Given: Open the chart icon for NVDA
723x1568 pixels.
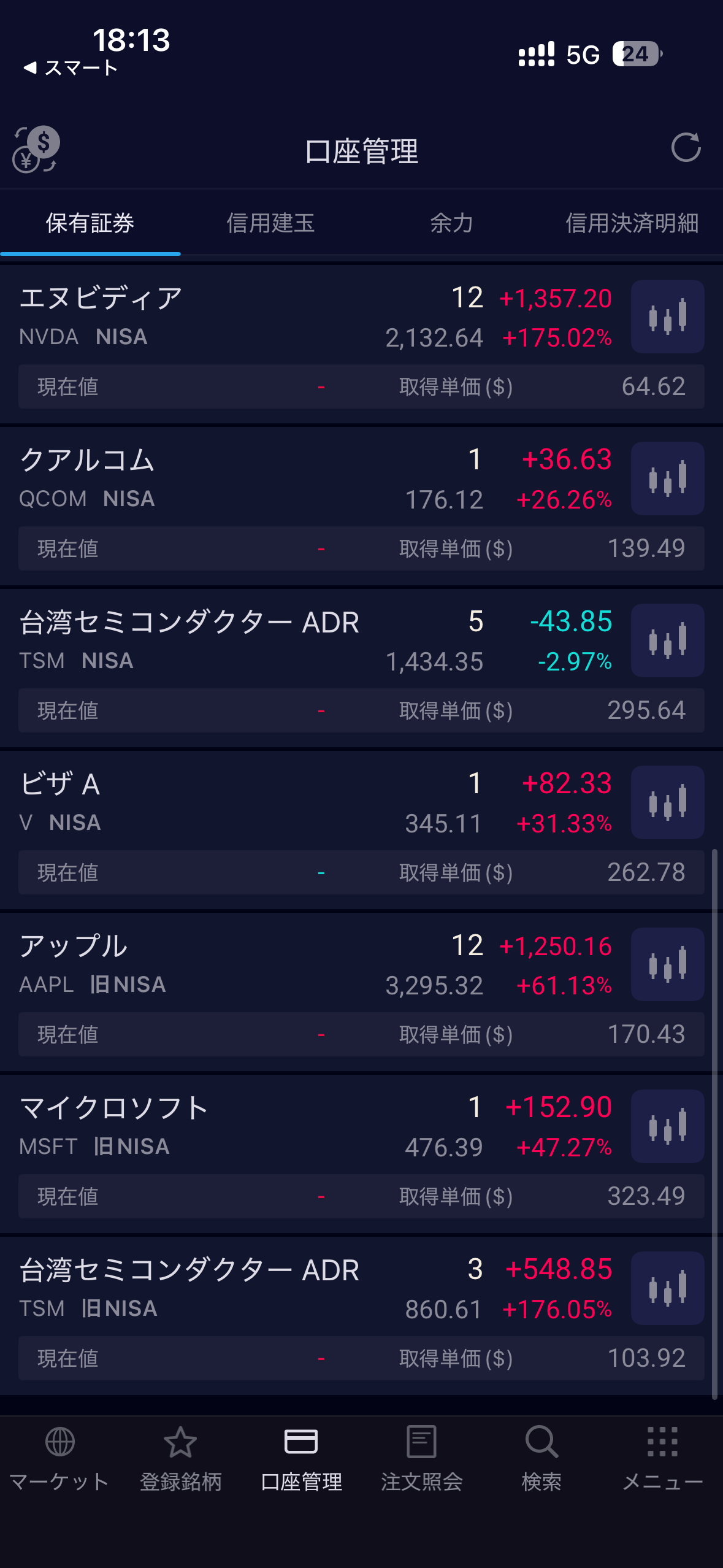Looking at the screenshot, I should (x=667, y=317).
